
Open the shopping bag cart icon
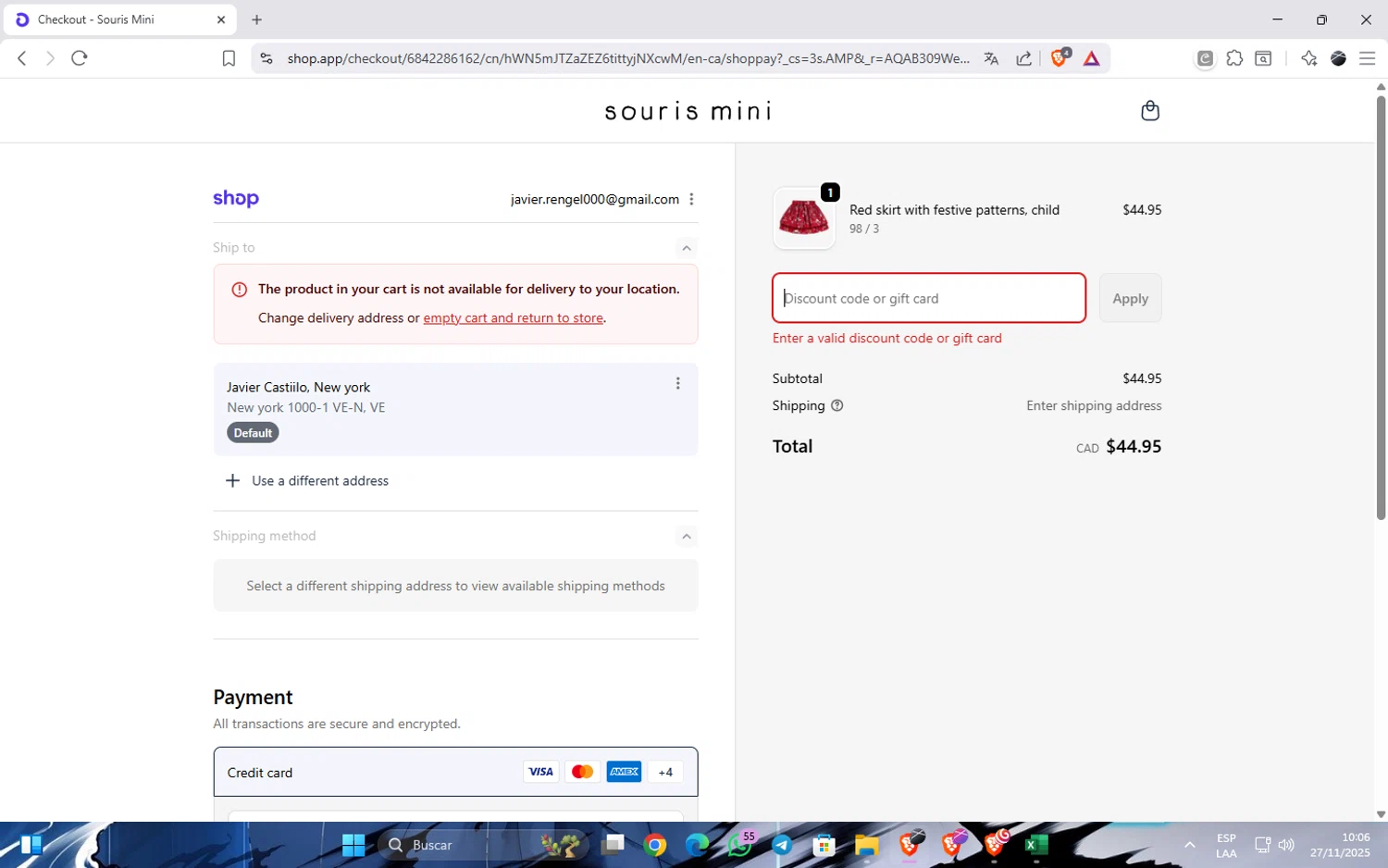[1150, 111]
